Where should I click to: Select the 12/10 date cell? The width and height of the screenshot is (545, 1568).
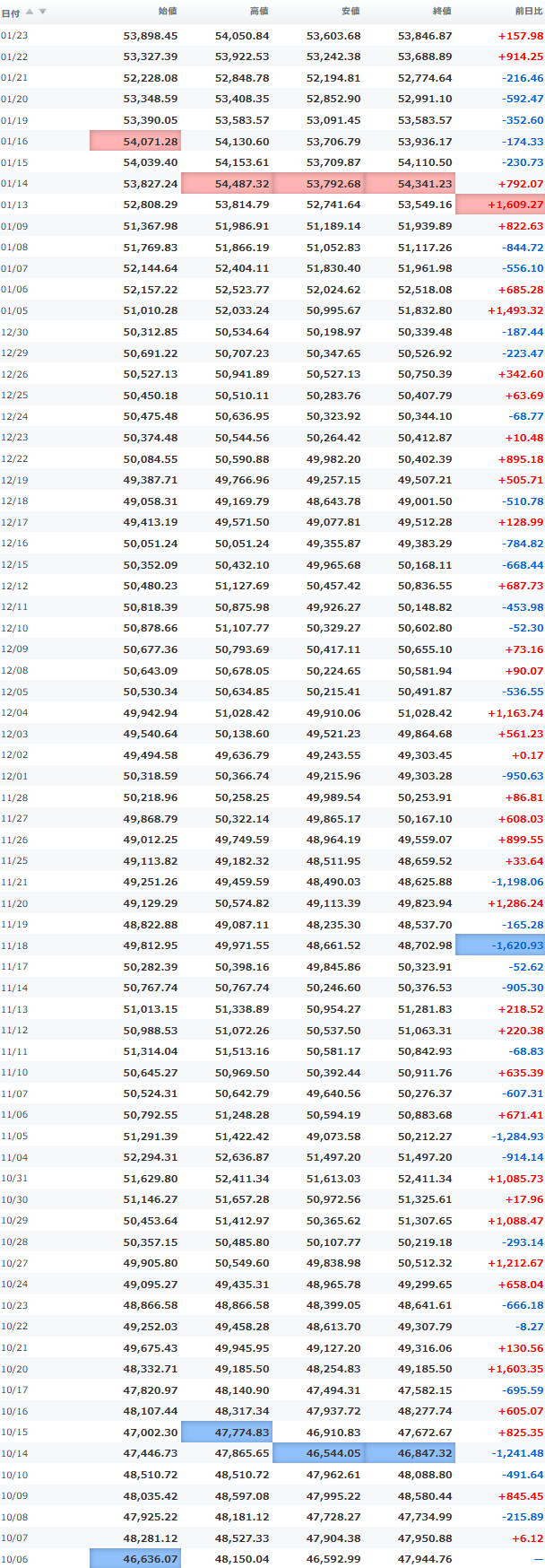tap(14, 629)
